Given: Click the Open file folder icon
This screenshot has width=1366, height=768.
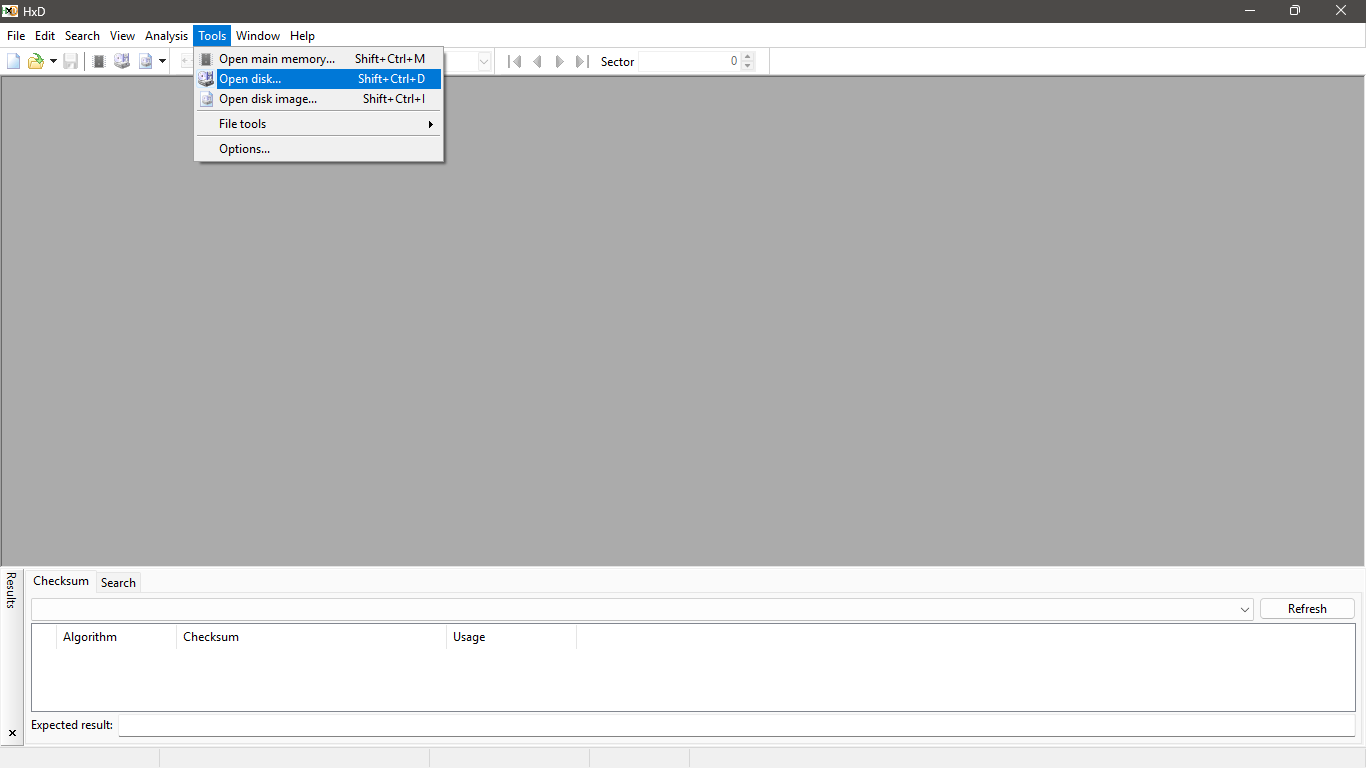Looking at the screenshot, I should point(36,62).
